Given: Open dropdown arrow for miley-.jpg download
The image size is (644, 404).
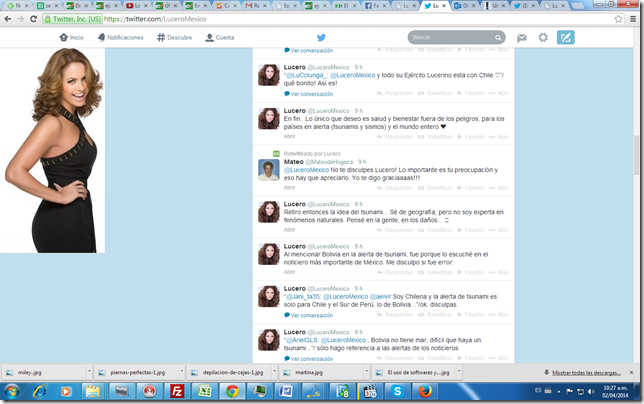Looking at the screenshot, I should tap(89, 372).
